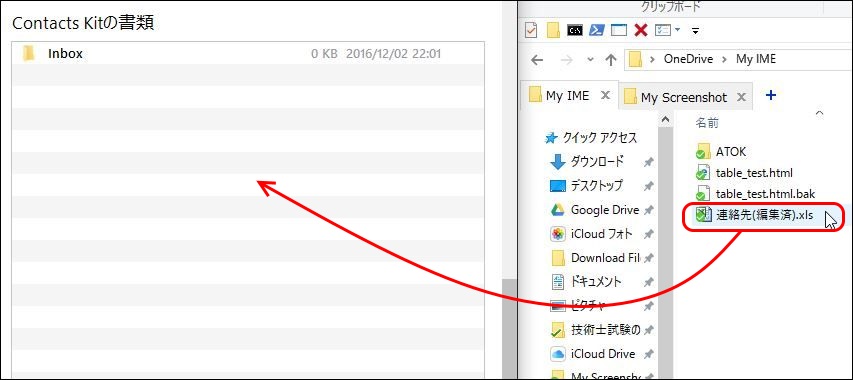Open Google Drive in the navigation pane
Screen dimensions: 853x380
click(605, 210)
